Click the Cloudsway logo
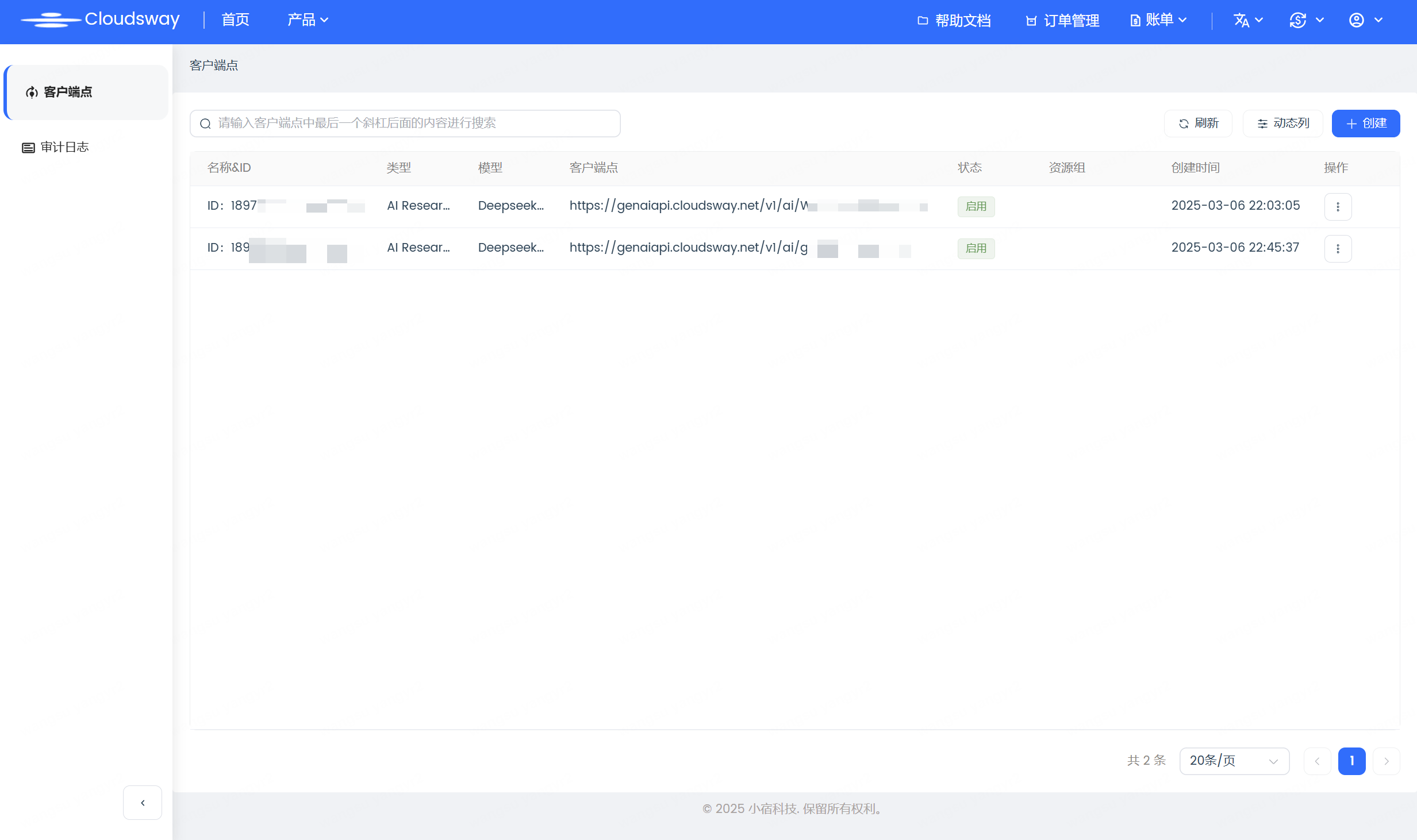This screenshot has width=1417, height=840. pyautogui.click(x=101, y=20)
